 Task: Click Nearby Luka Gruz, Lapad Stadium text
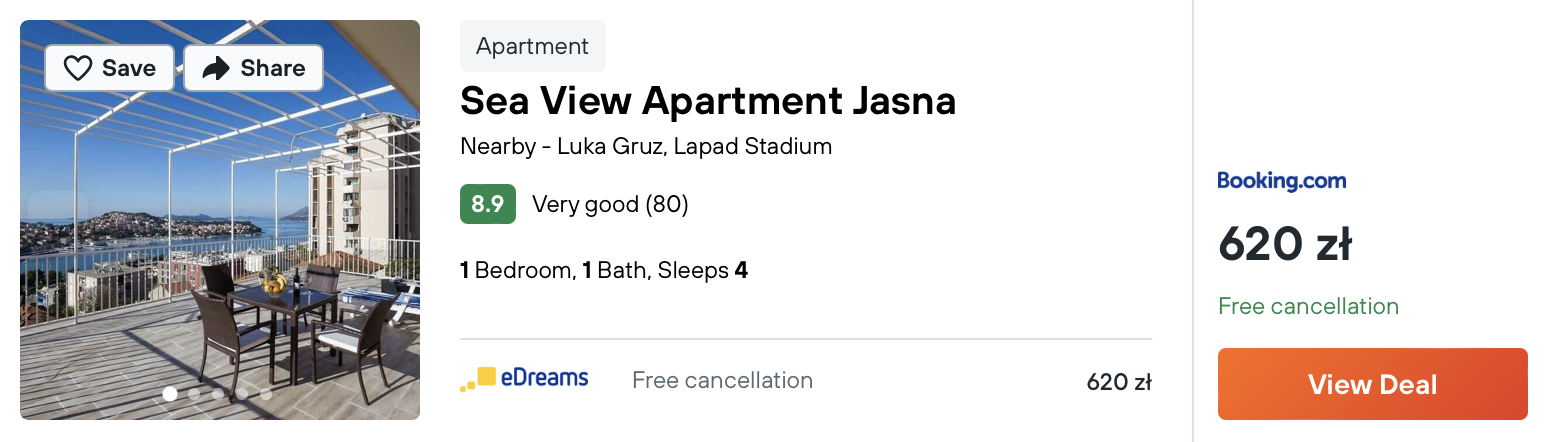[646, 146]
